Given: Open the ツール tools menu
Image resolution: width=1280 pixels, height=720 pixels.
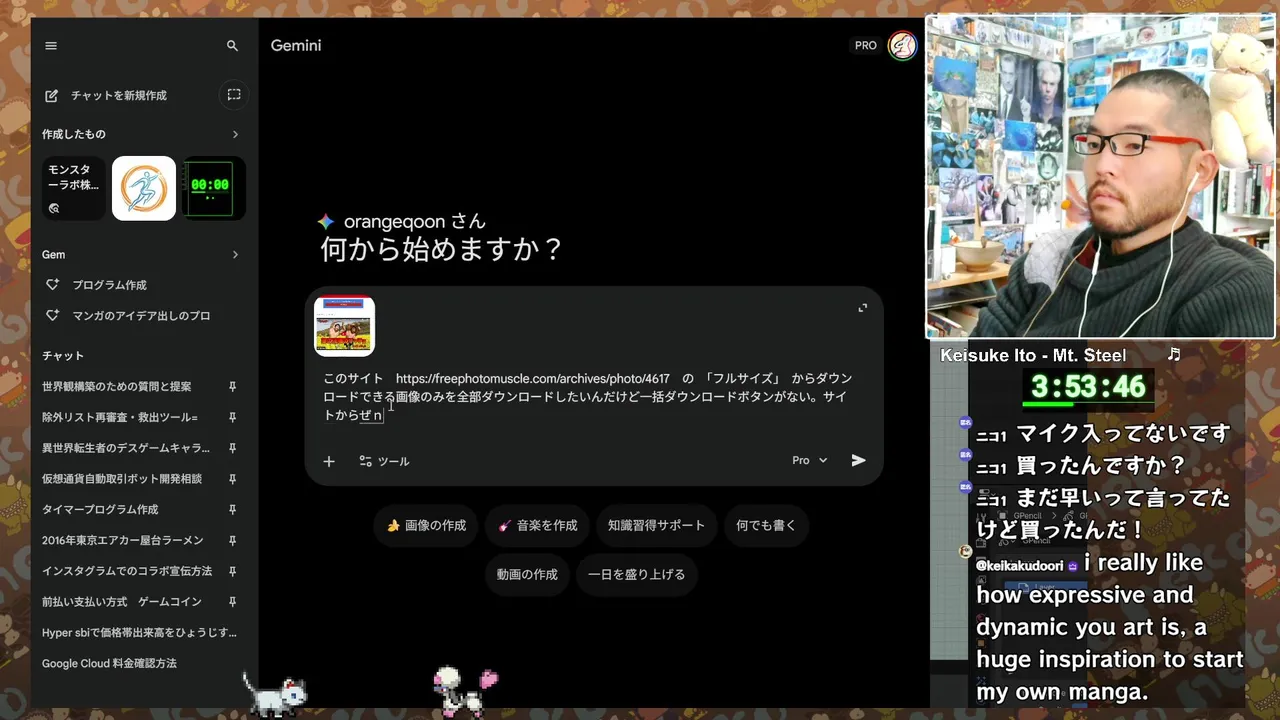Looking at the screenshot, I should coord(385,461).
